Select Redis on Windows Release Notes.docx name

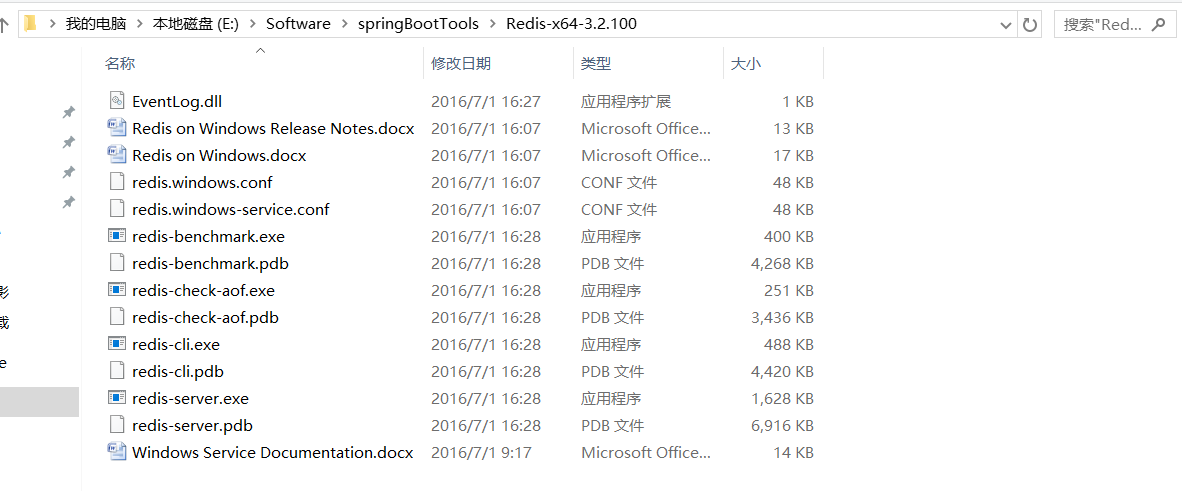click(x=273, y=128)
